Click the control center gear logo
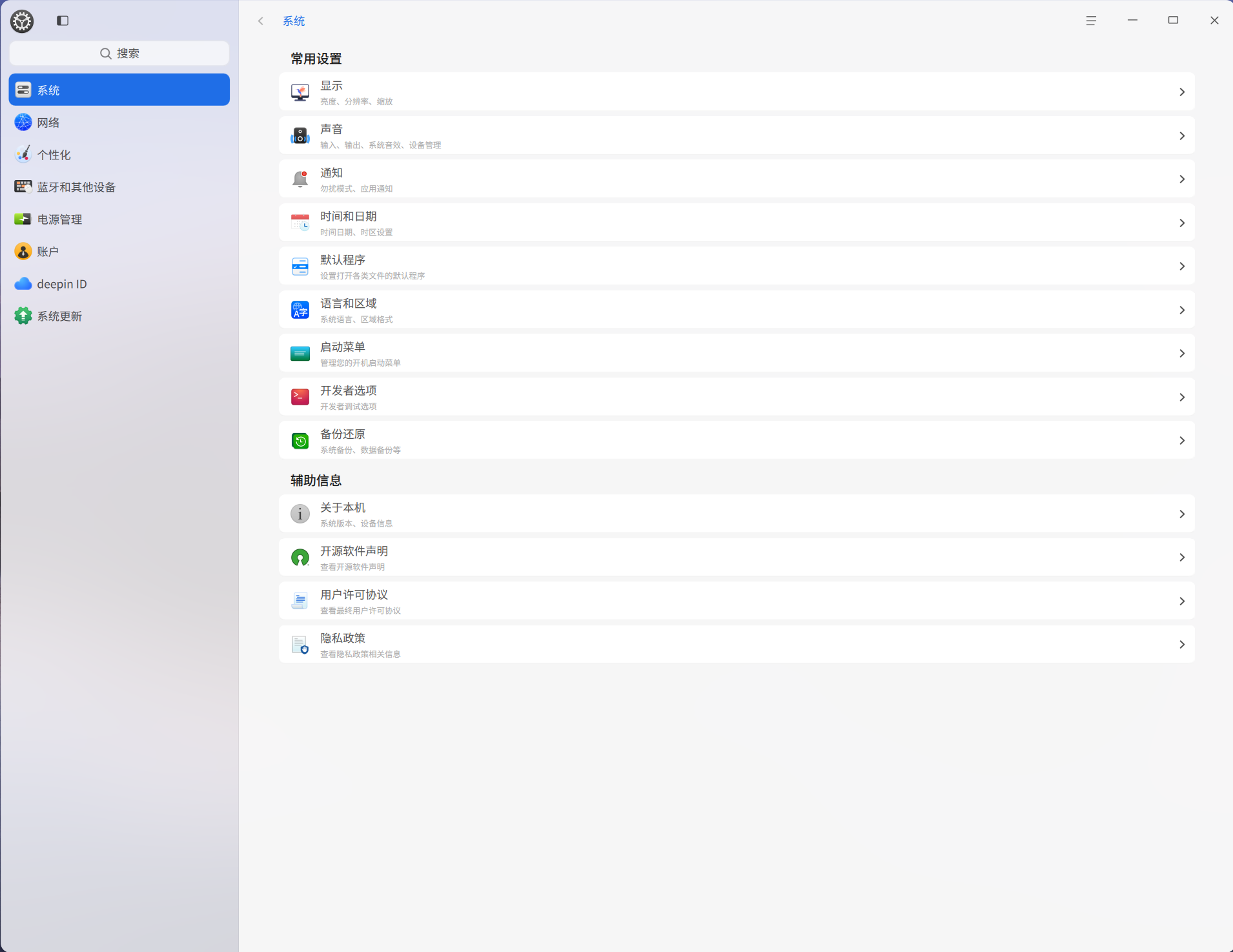Screen dimensions: 1233x952 (x=22, y=21)
